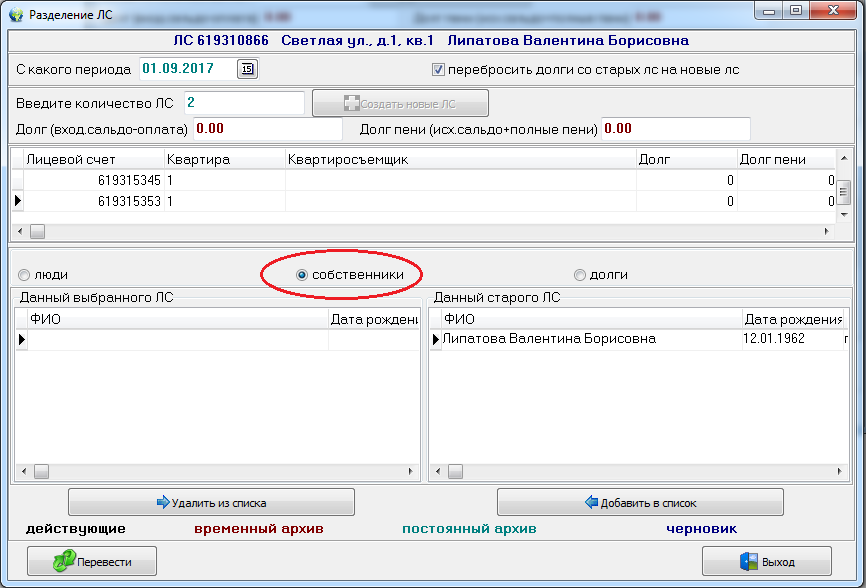Click into the number of accounts input field

(242, 103)
